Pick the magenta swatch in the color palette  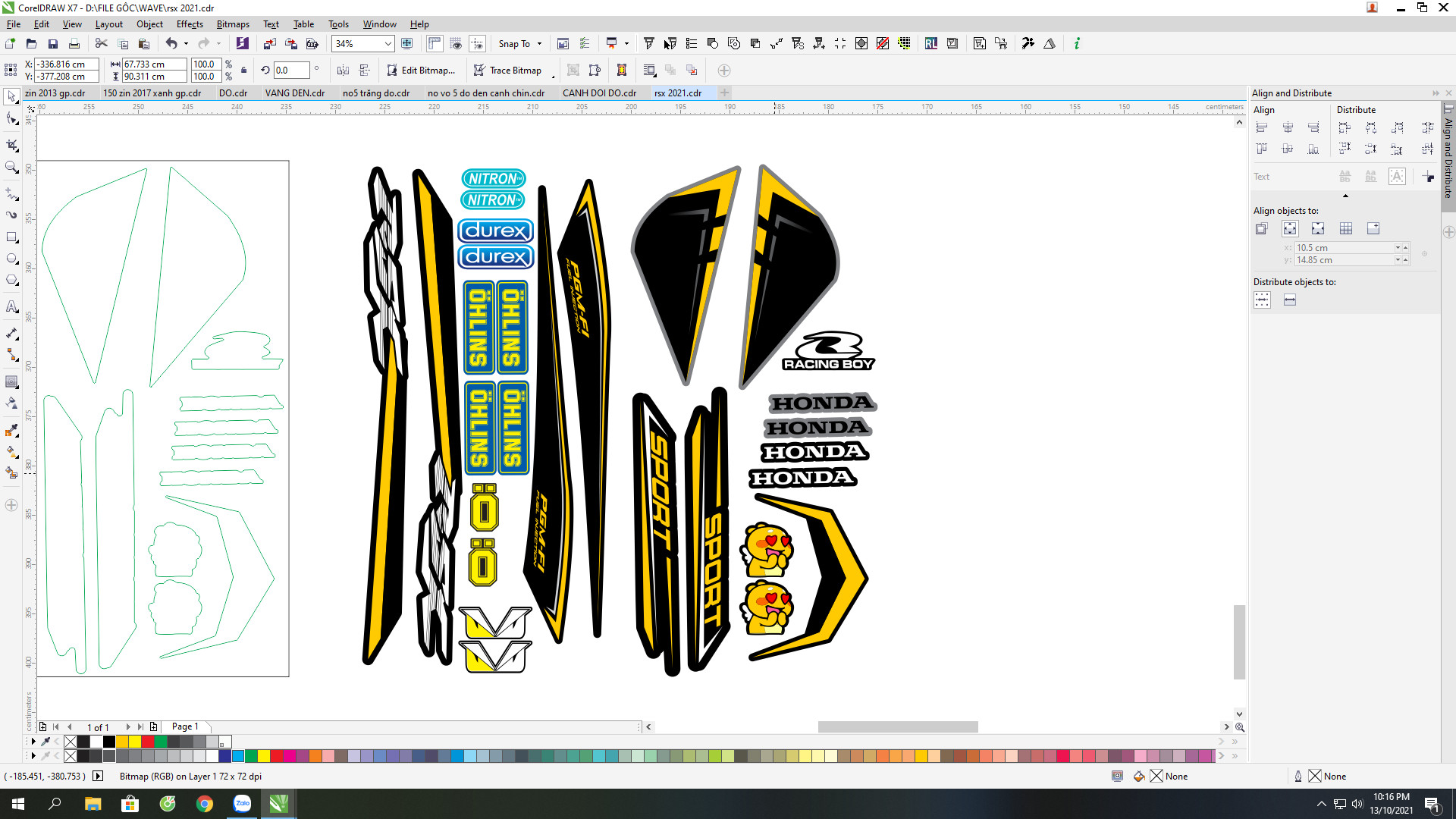coord(289,756)
